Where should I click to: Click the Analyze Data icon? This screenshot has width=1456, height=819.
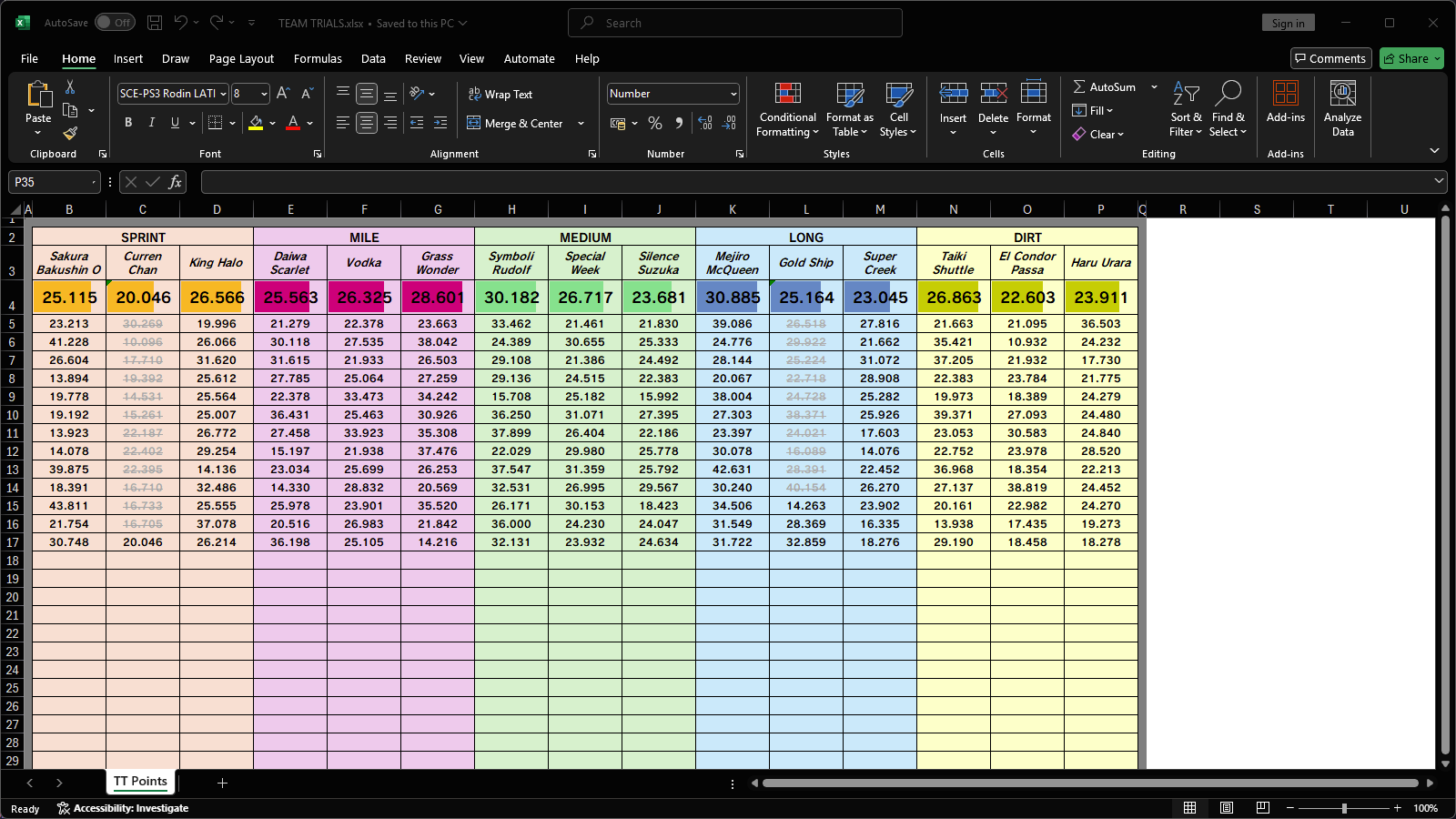coord(1342,108)
